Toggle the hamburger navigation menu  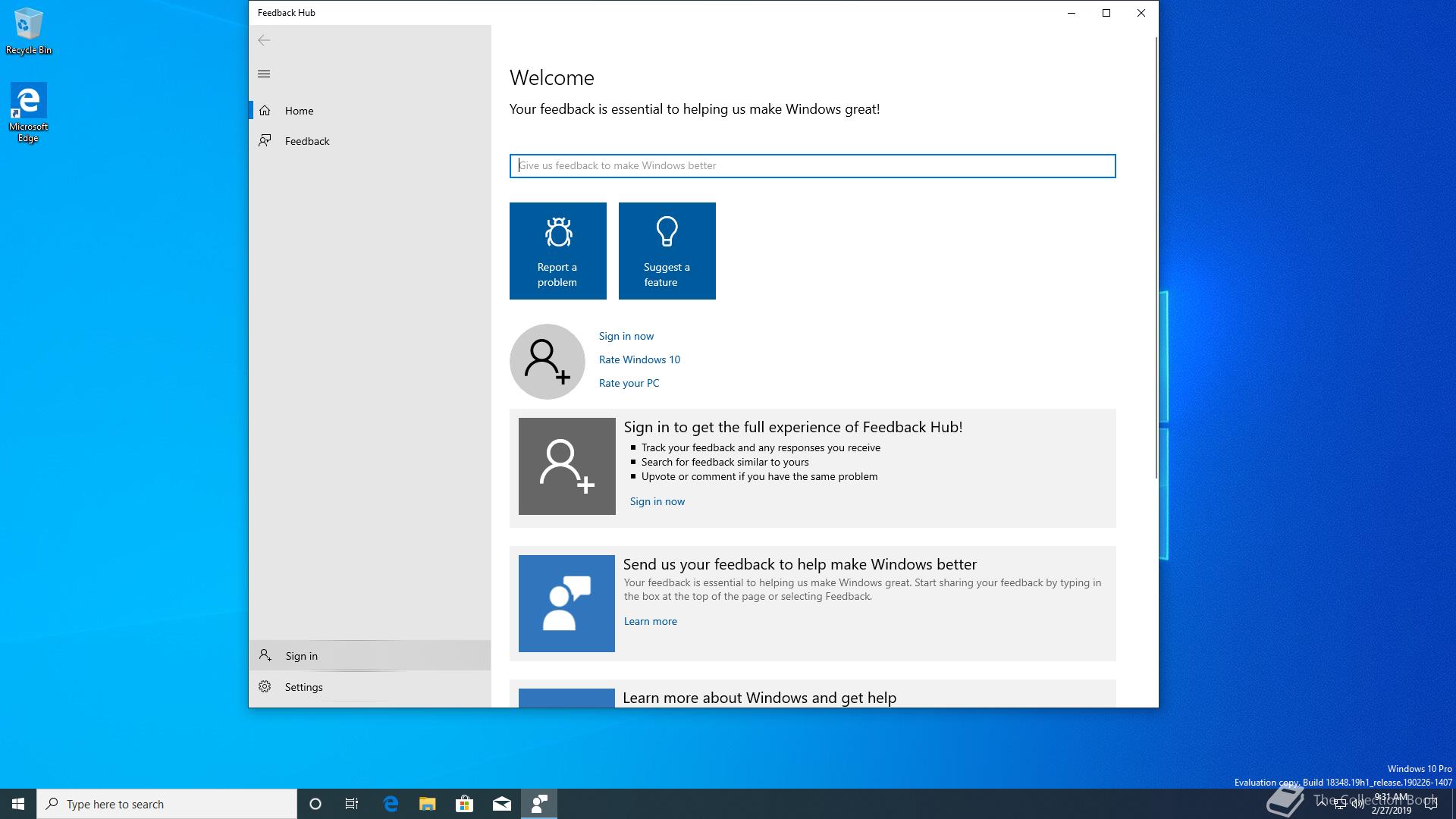tap(264, 74)
